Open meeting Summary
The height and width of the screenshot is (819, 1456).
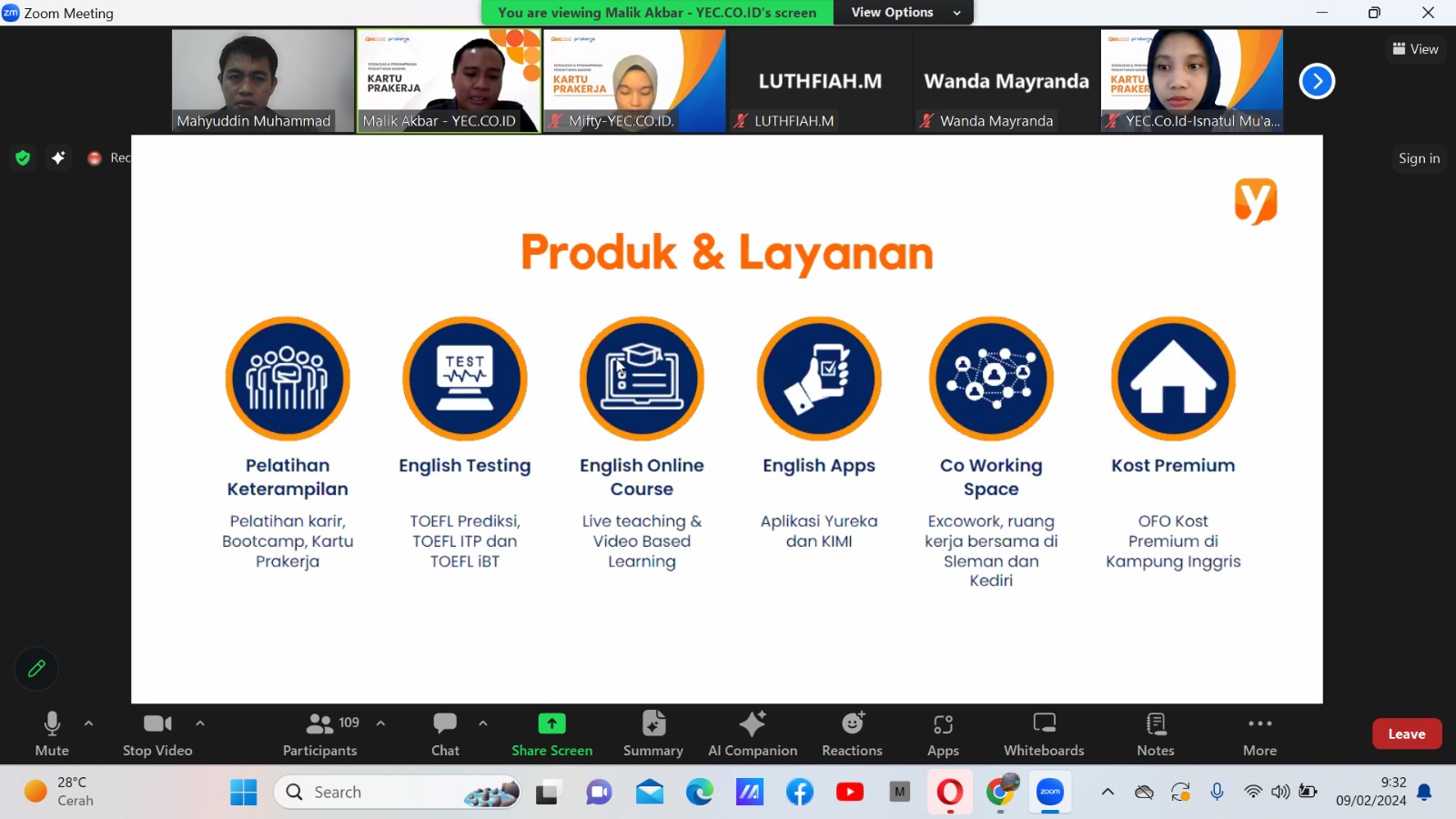653,733
